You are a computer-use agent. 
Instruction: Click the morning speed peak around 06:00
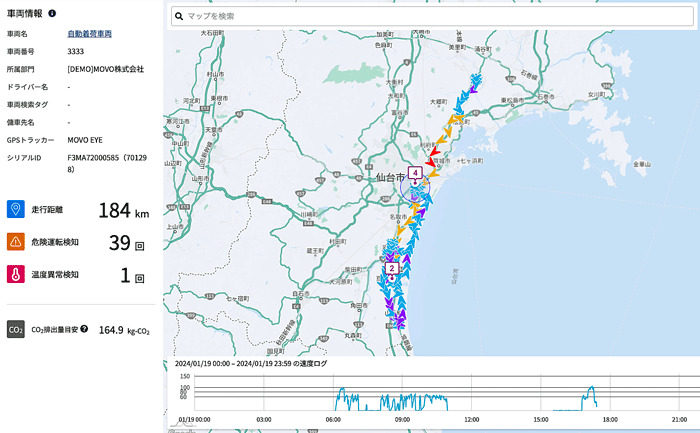pos(342,391)
